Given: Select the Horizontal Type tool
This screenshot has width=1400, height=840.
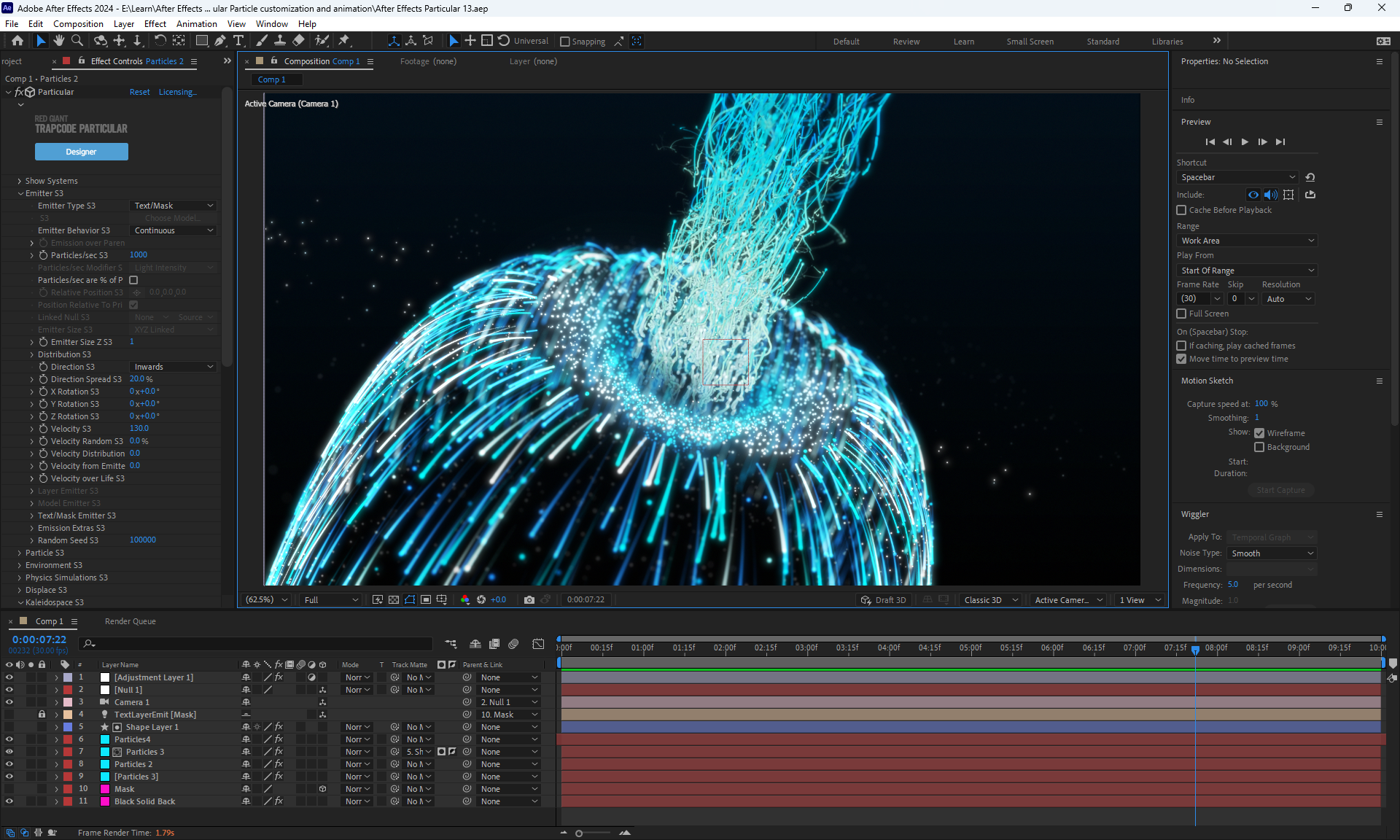Looking at the screenshot, I should [x=238, y=41].
